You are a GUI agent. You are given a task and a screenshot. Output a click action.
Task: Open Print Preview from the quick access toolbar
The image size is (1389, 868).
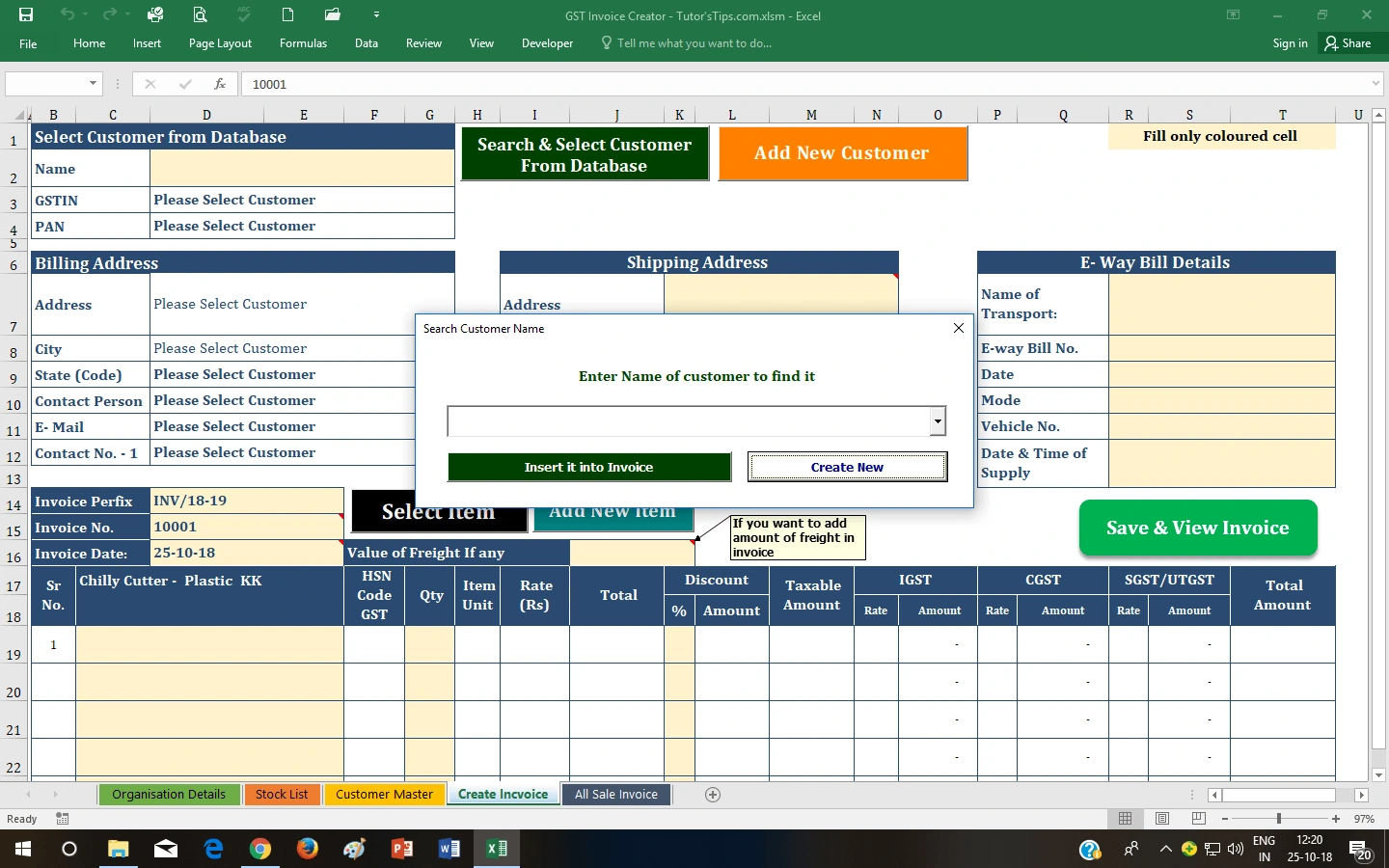pyautogui.click(x=200, y=14)
